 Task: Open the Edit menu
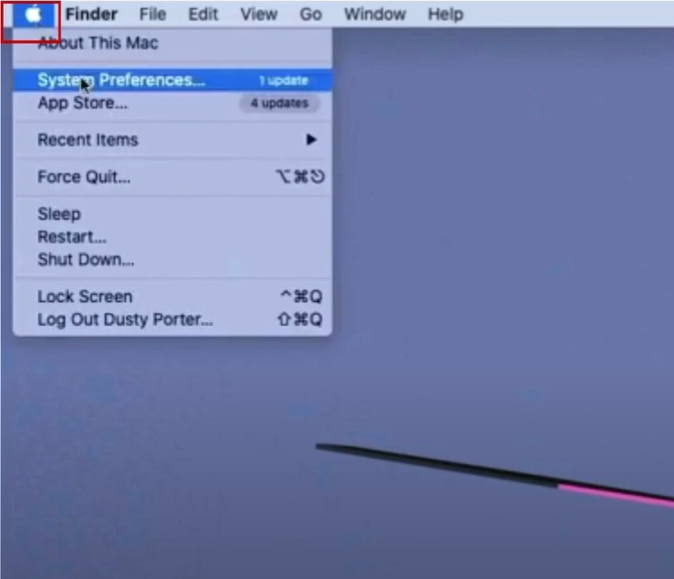click(x=203, y=15)
